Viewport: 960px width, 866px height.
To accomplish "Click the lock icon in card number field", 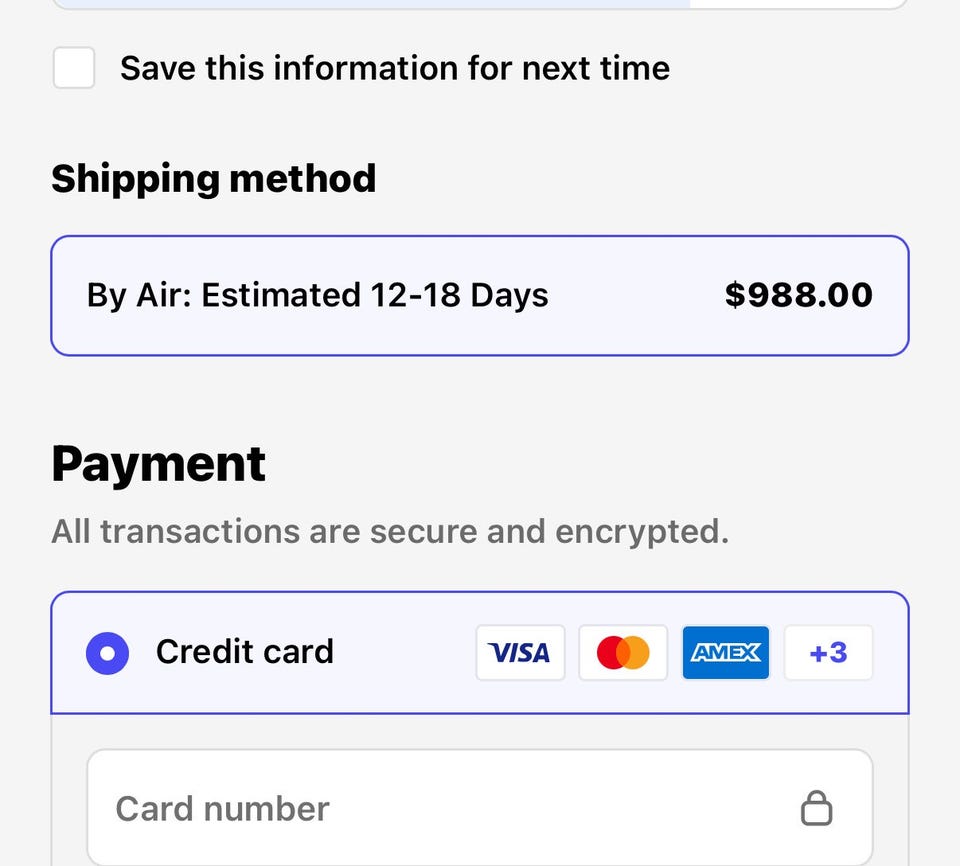I will (x=817, y=808).
